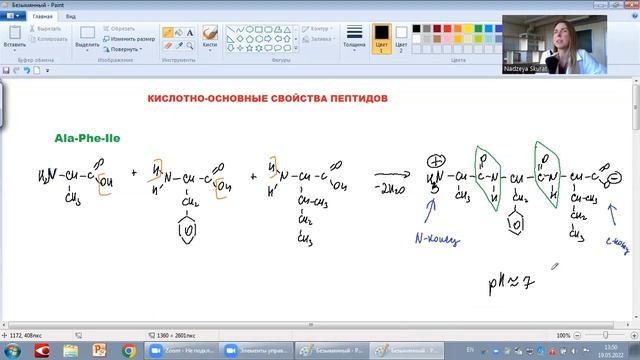Click the Выделить selection rectangle icon
Viewport: 640px width, 360px height.
pos(87,33)
